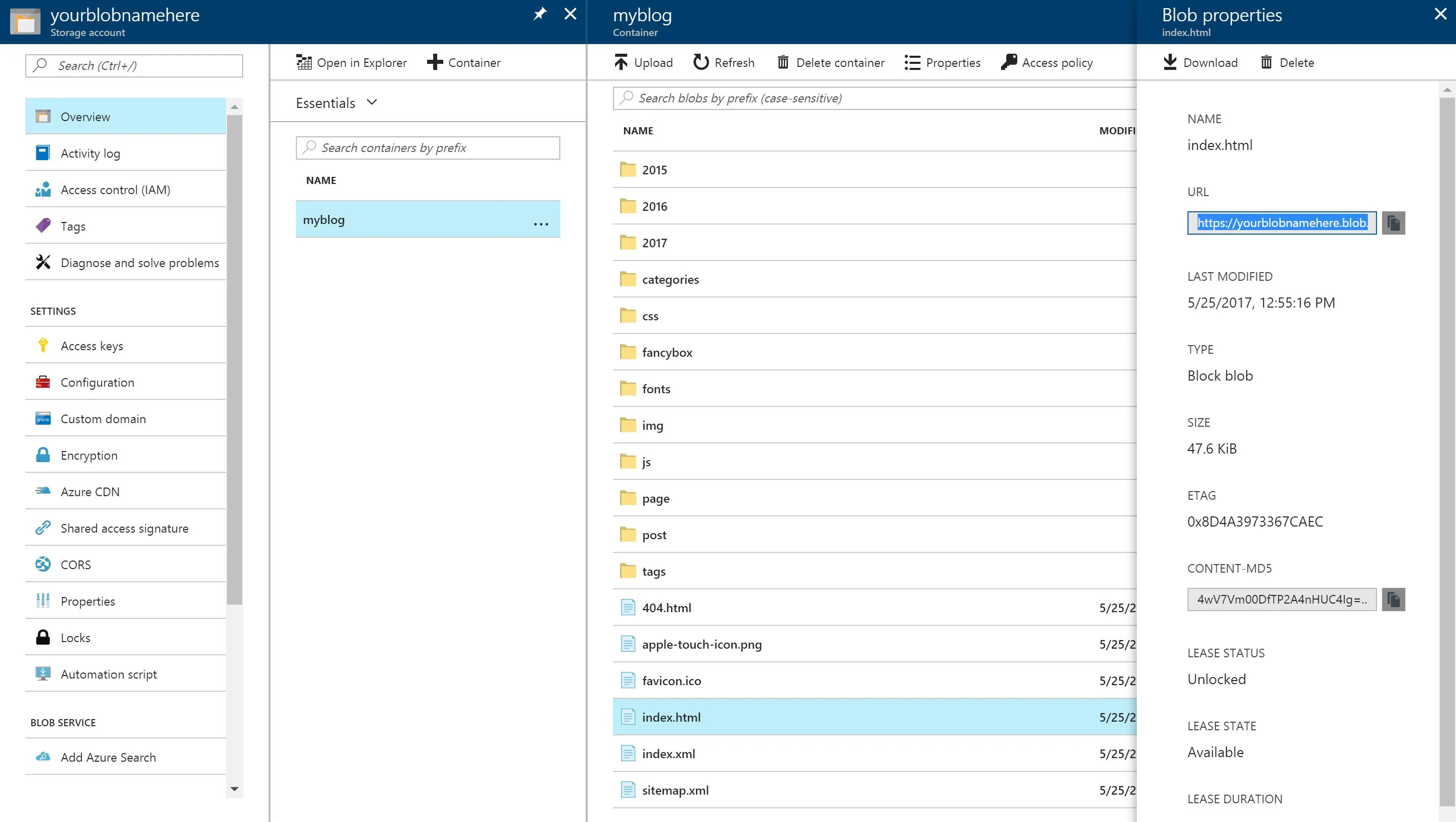Click Search containers by prefix field

428,147
